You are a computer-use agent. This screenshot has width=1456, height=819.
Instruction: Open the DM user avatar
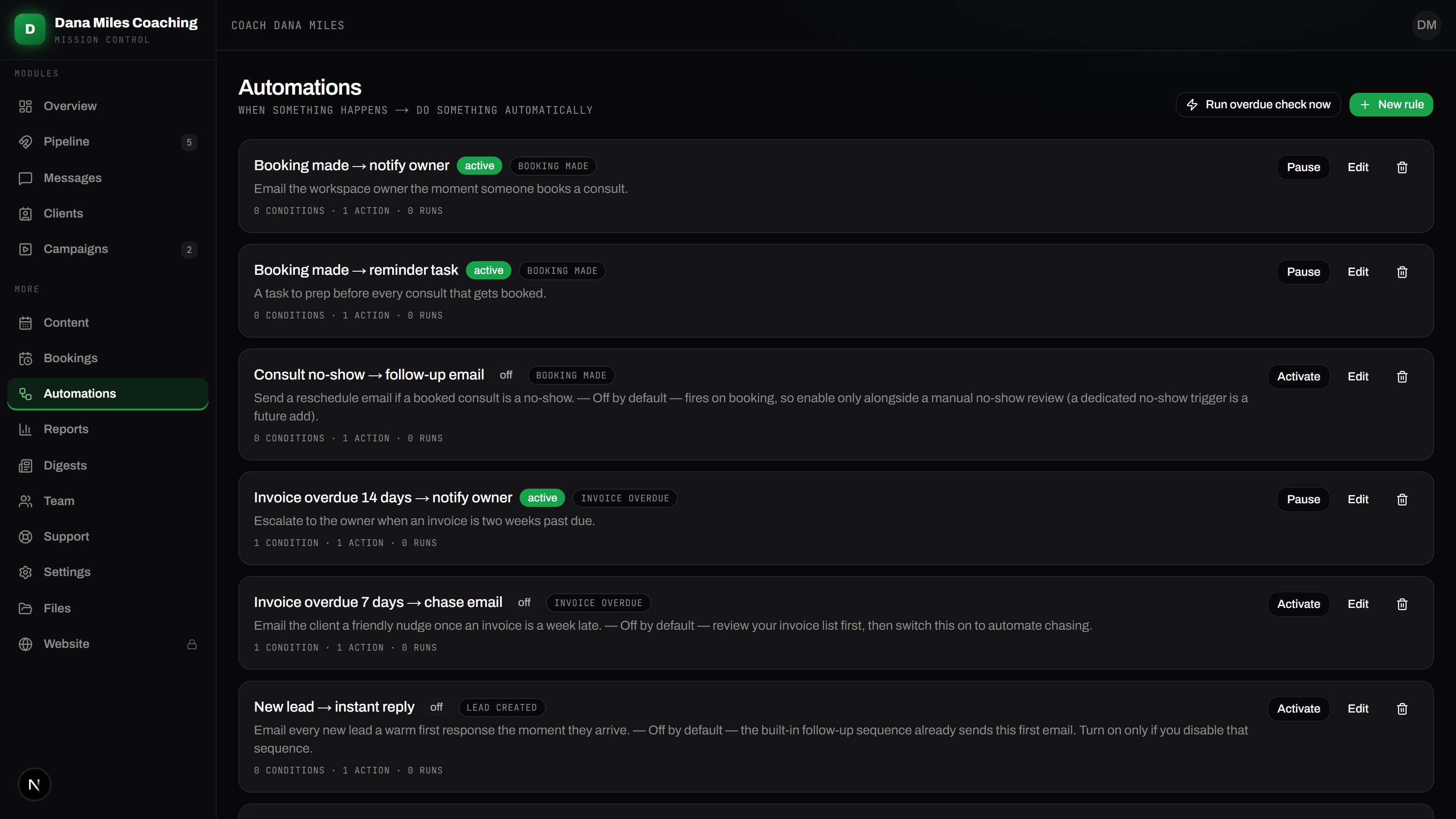pos(1426,25)
